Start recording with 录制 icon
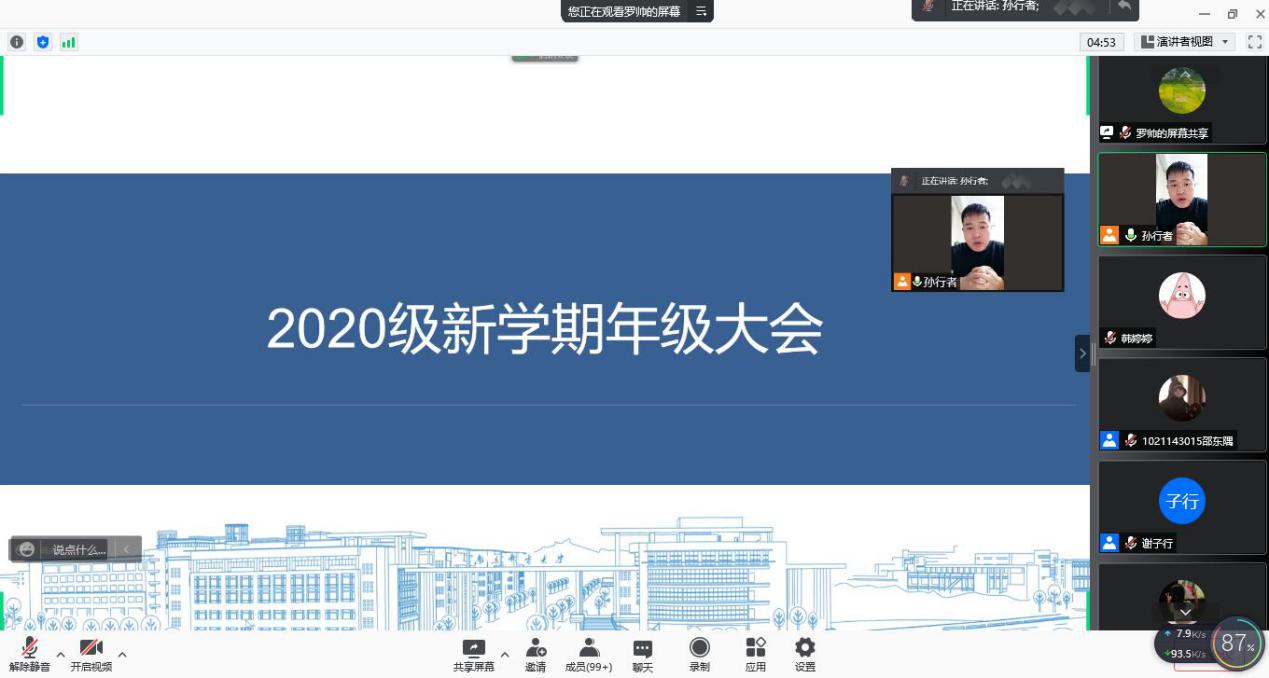This screenshot has width=1269, height=678. [x=699, y=655]
